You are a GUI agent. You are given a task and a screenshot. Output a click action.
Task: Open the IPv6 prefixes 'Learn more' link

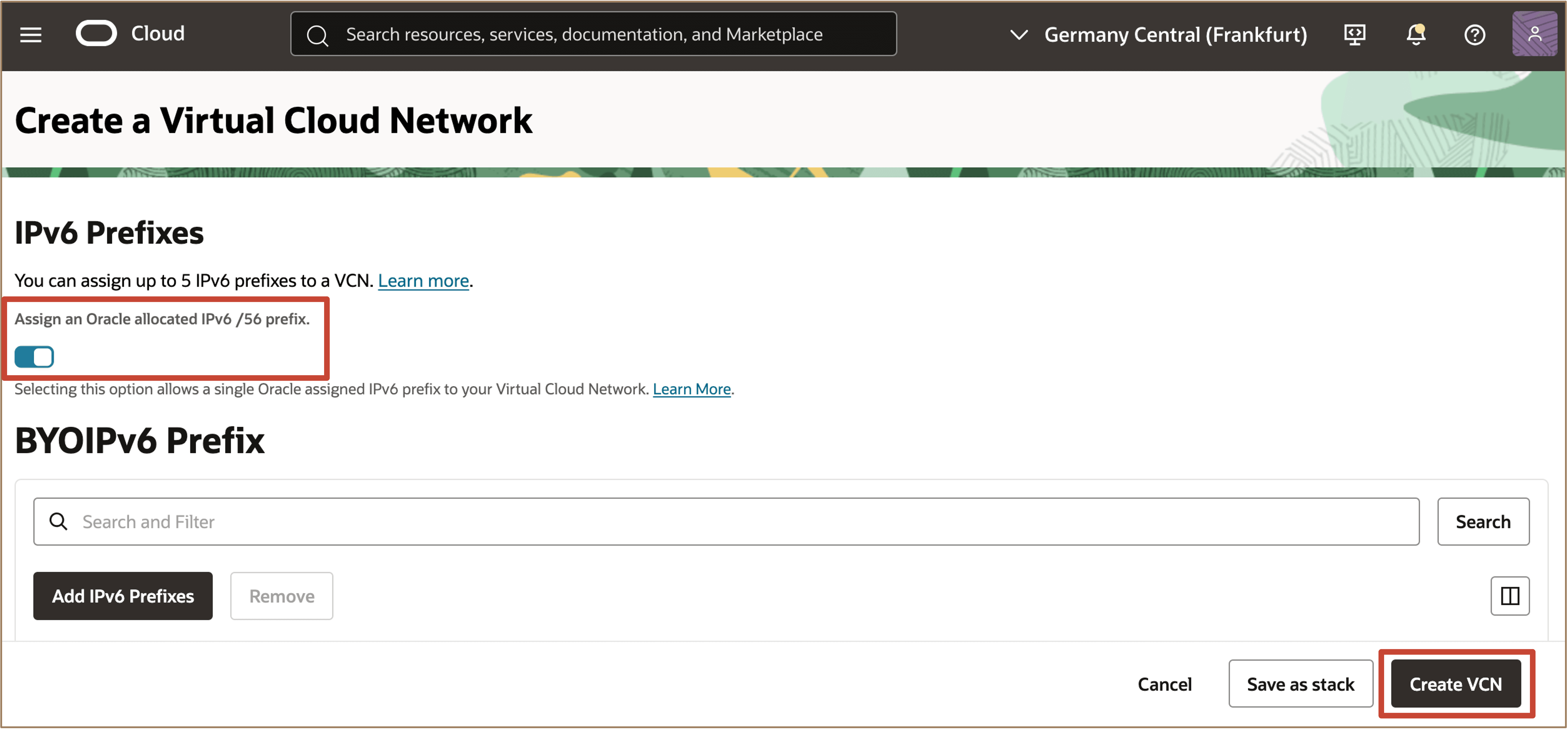[423, 280]
